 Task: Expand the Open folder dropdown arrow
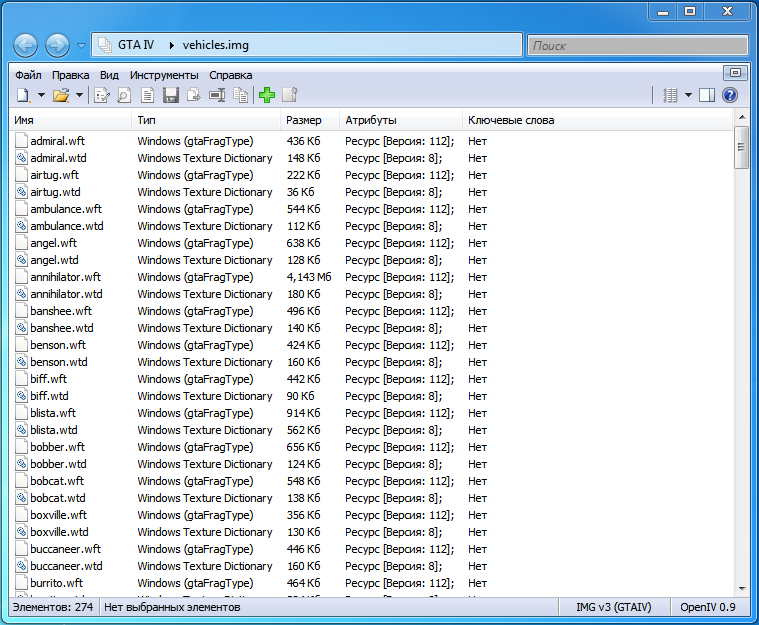79,95
